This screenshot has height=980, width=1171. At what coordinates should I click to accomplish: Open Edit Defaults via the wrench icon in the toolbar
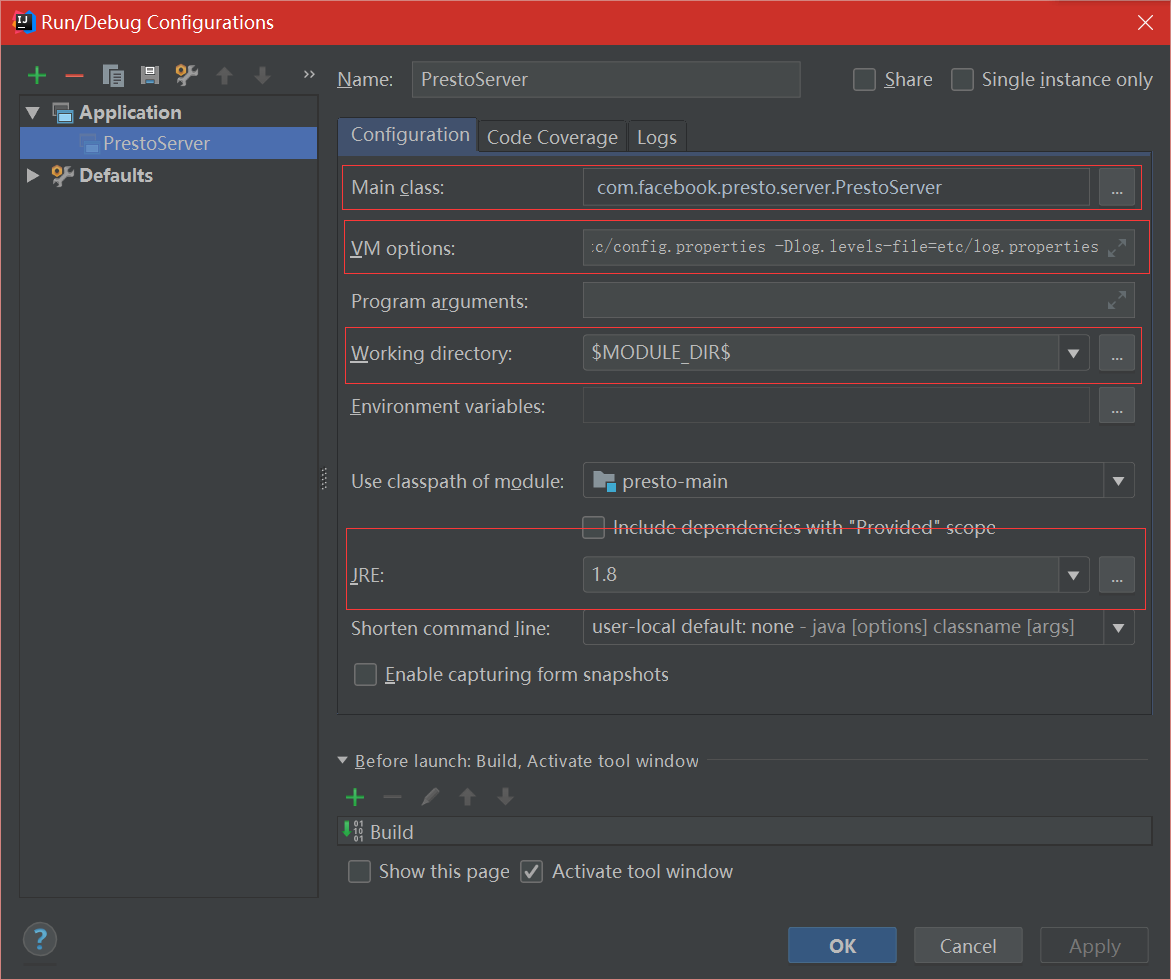pos(187,75)
